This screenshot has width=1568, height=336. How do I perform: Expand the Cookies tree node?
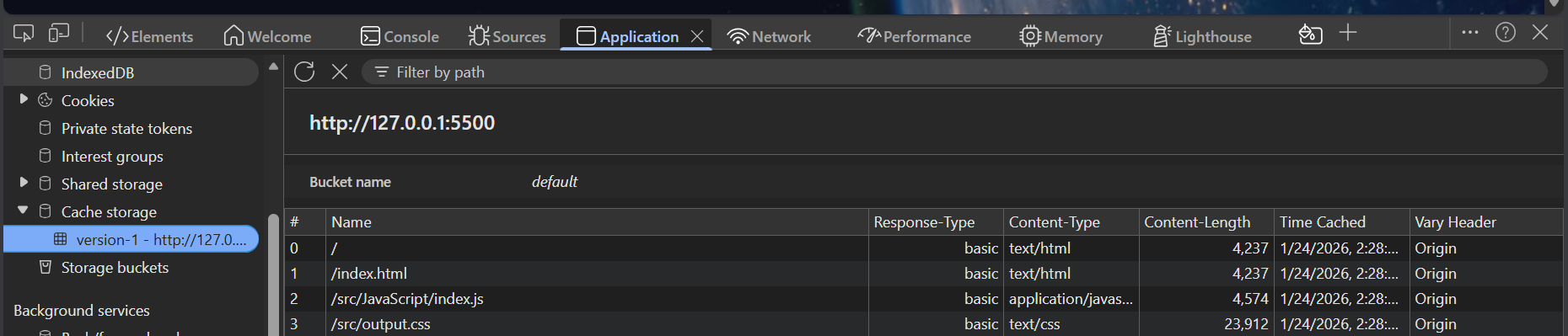24,99
